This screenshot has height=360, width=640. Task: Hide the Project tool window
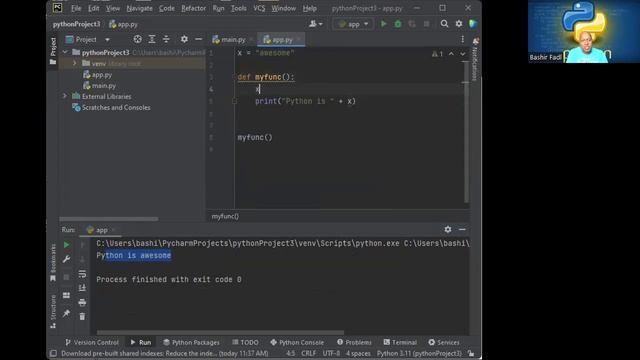[x=198, y=39]
